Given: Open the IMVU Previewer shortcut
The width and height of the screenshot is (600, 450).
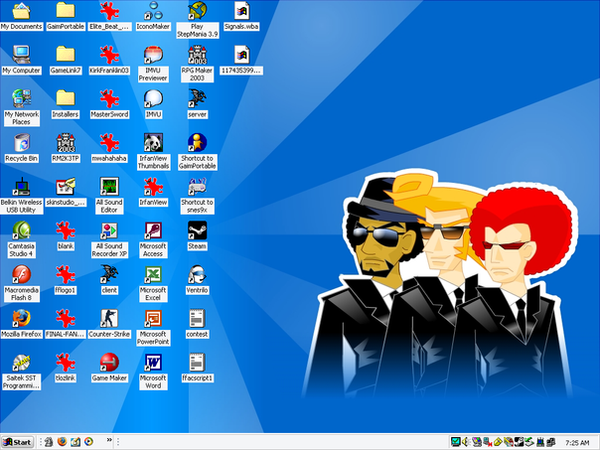Looking at the screenshot, I should tap(153, 55).
